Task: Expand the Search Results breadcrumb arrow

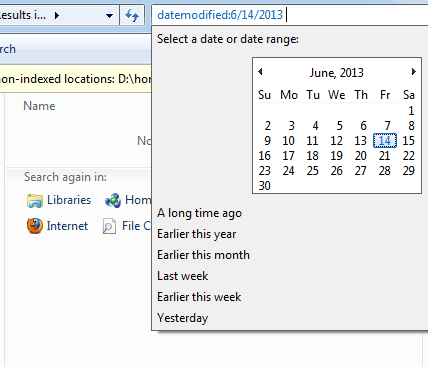Action: (57, 15)
